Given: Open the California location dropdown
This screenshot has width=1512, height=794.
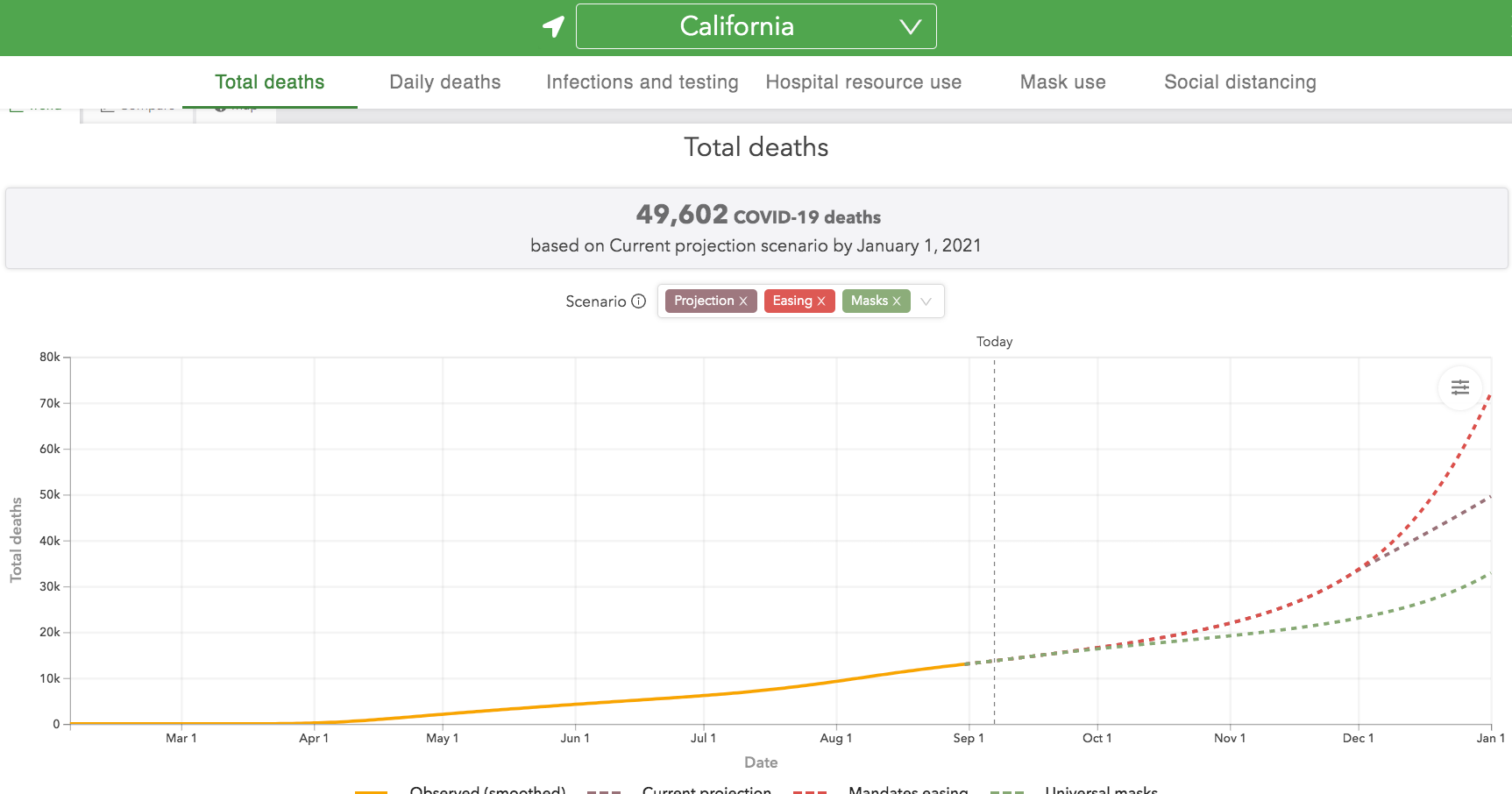Looking at the screenshot, I should click(x=756, y=26).
